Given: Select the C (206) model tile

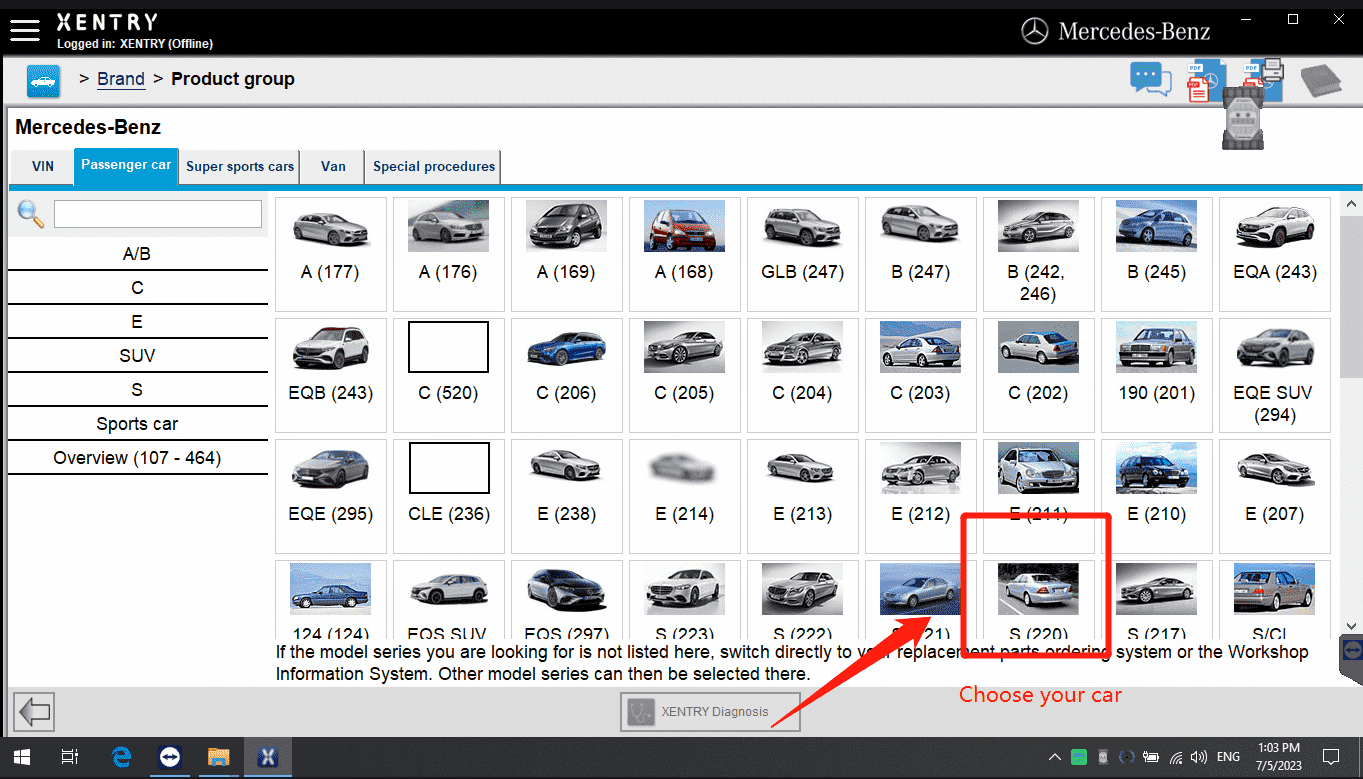Looking at the screenshot, I should (x=566, y=375).
